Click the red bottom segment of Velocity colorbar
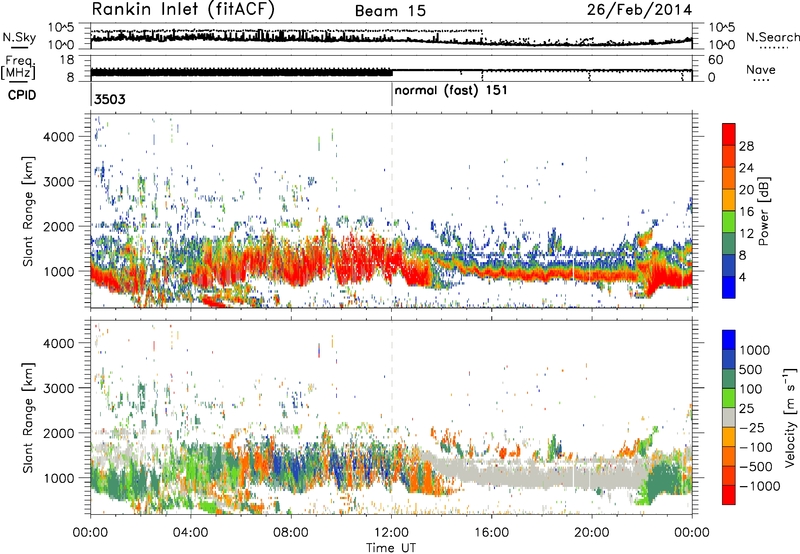Viewport: 800px width, 554px height. click(x=729, y=495)
